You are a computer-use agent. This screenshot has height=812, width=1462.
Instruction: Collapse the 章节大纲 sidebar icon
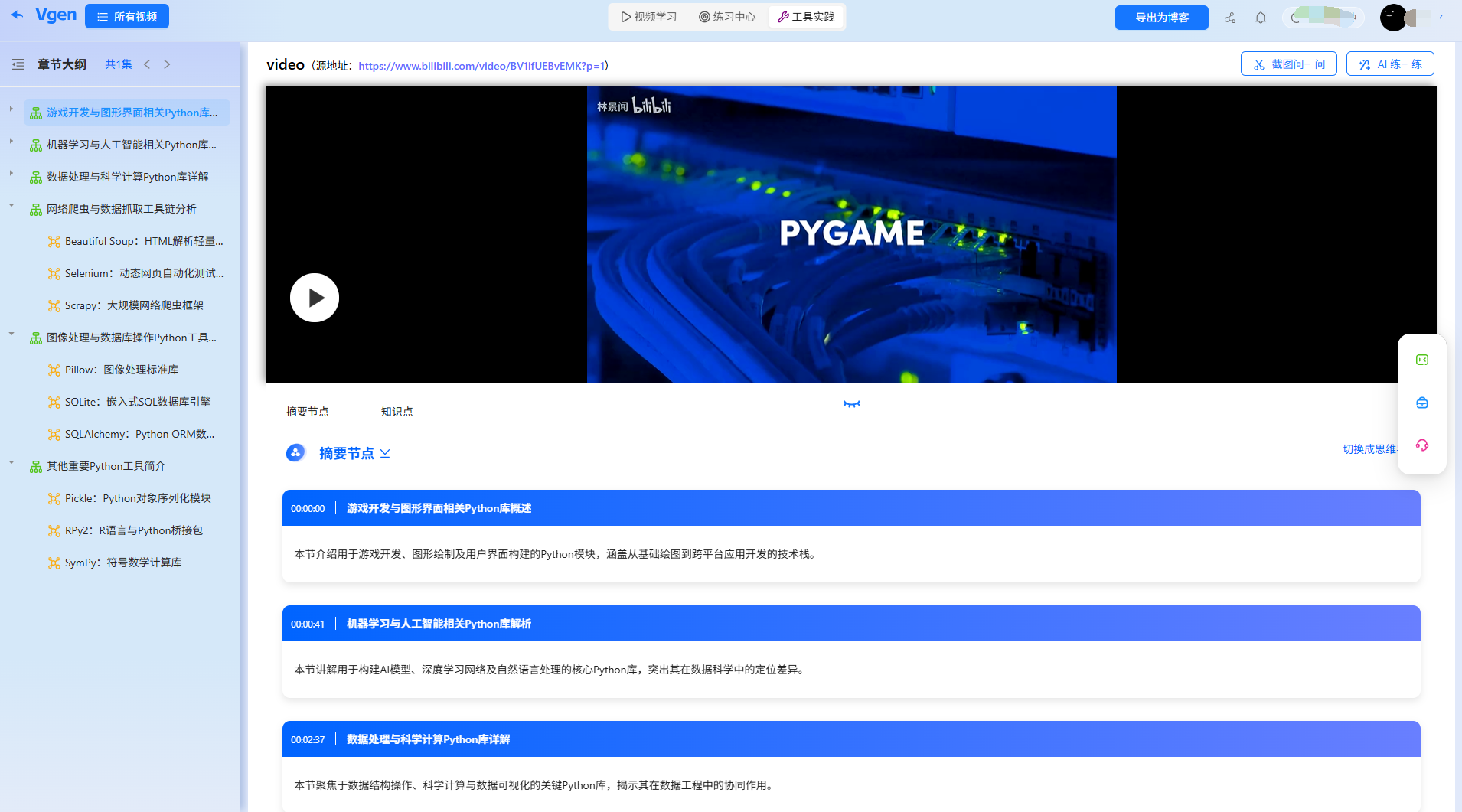18,64
